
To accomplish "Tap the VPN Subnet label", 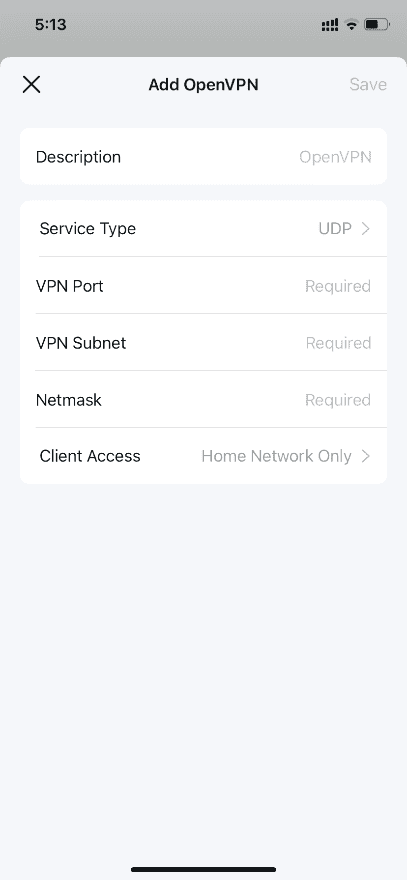I will pyautogui.click(x=81, y=343).
